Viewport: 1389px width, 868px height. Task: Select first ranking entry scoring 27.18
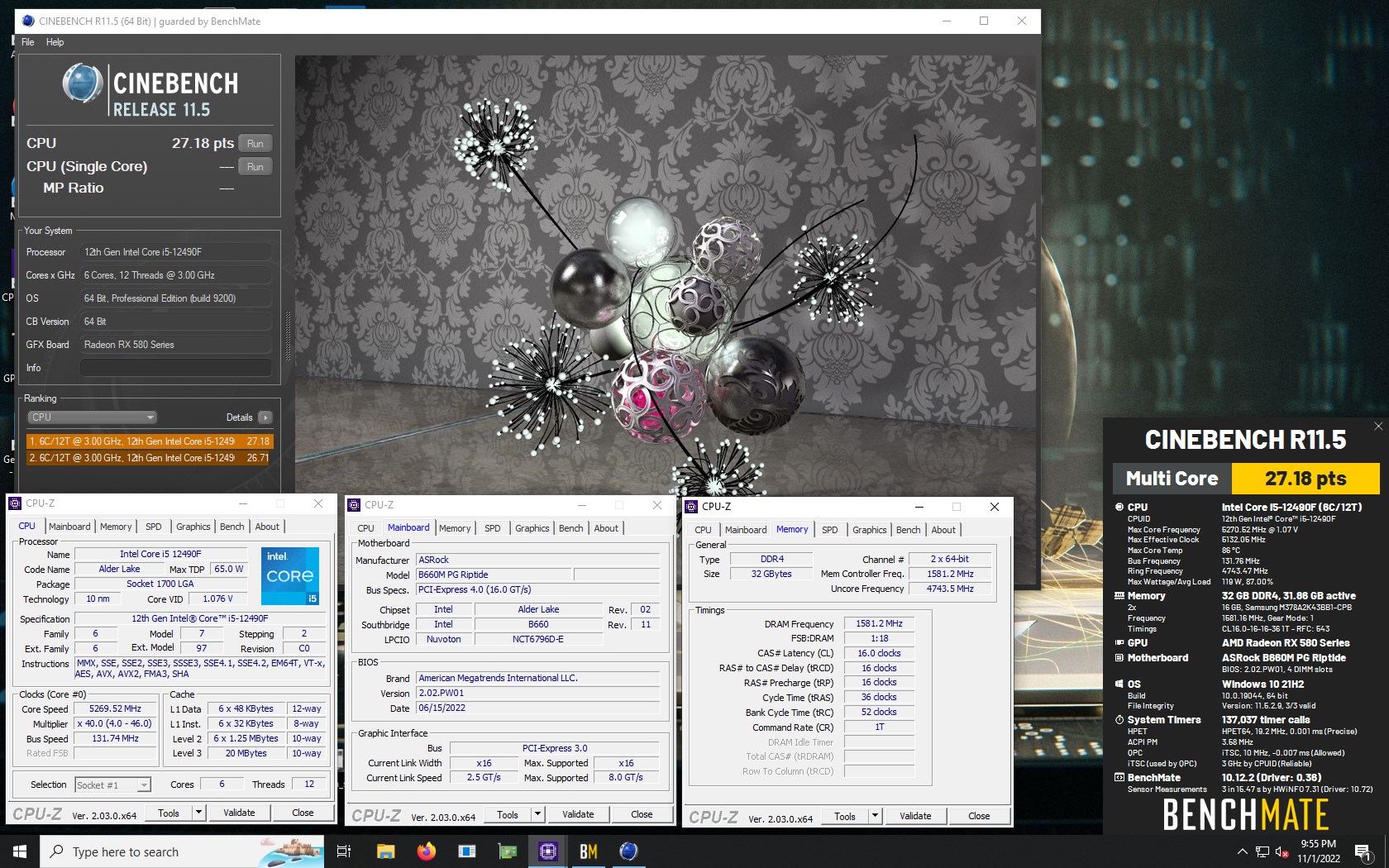tap(150, 441)
